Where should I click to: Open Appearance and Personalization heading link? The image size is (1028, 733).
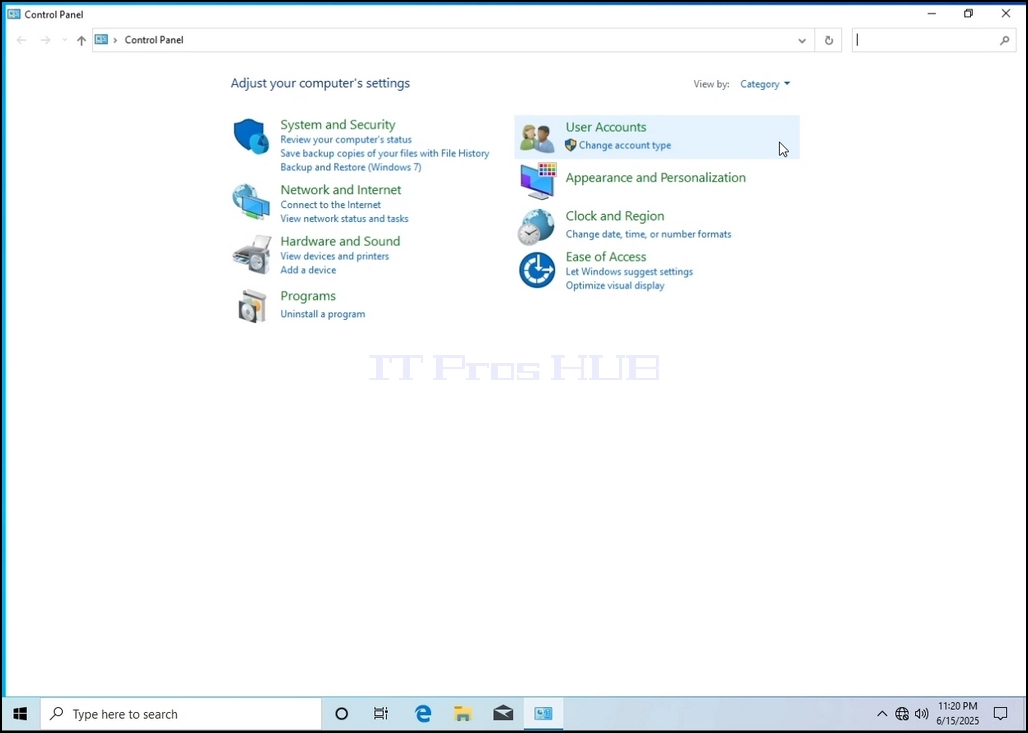click(x=656, y=178)
